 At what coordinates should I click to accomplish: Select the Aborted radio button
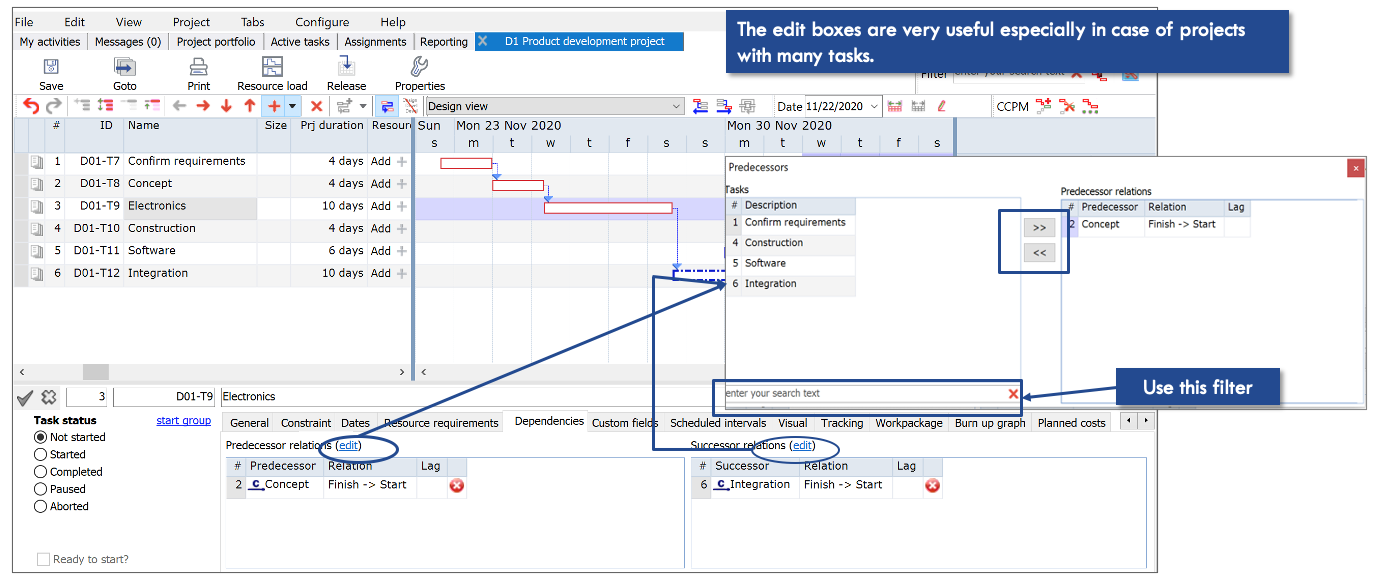41,506
